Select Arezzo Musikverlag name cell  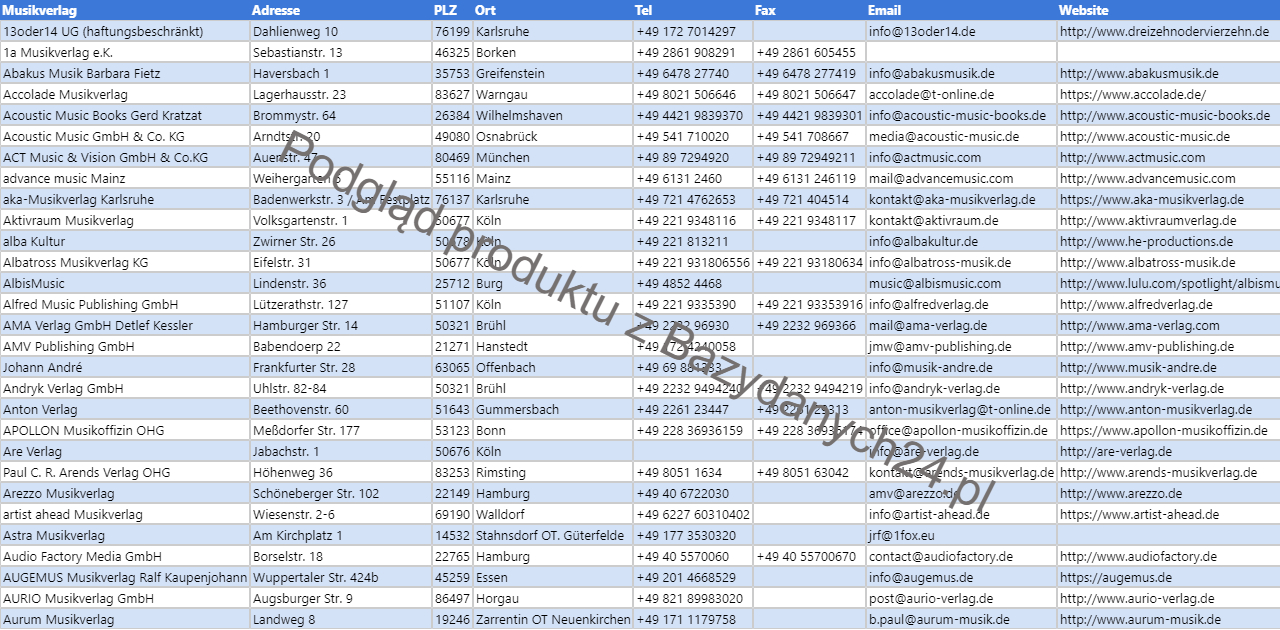pyautogui.click(x=125, y=493)
